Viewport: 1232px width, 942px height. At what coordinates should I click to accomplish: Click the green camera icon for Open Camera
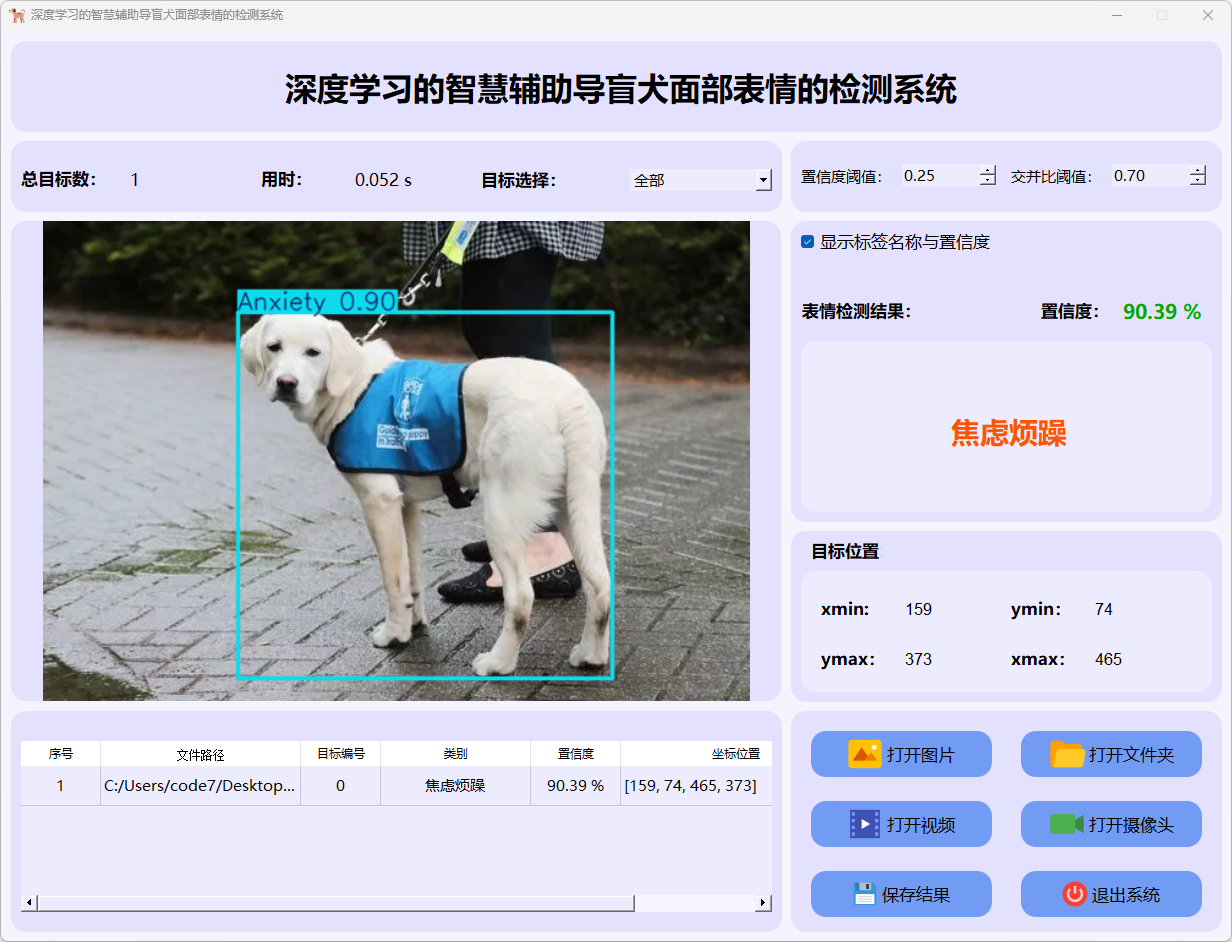pyautogui.click(x=1066, y=824)
